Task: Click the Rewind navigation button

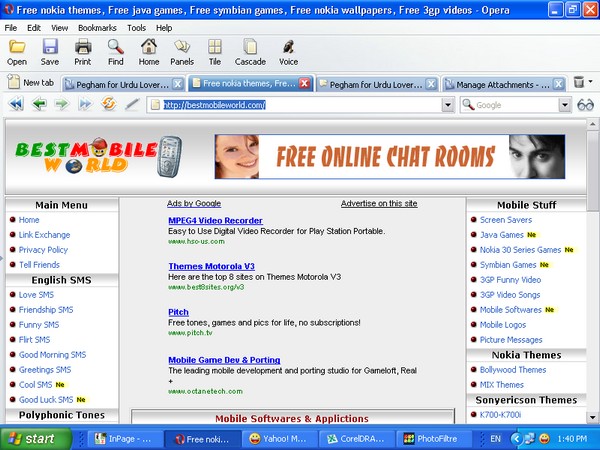Action: coord(16,104)
